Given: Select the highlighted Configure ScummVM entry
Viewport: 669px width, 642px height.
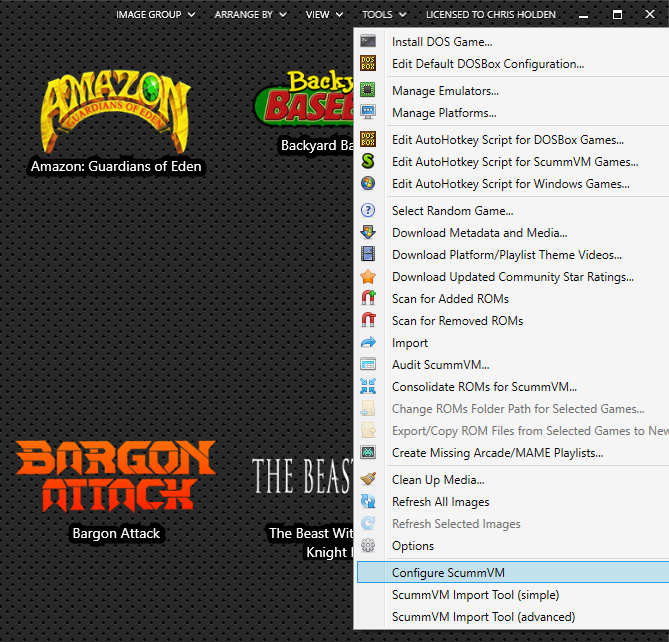Looking at the screenshot, I should 513,572.
